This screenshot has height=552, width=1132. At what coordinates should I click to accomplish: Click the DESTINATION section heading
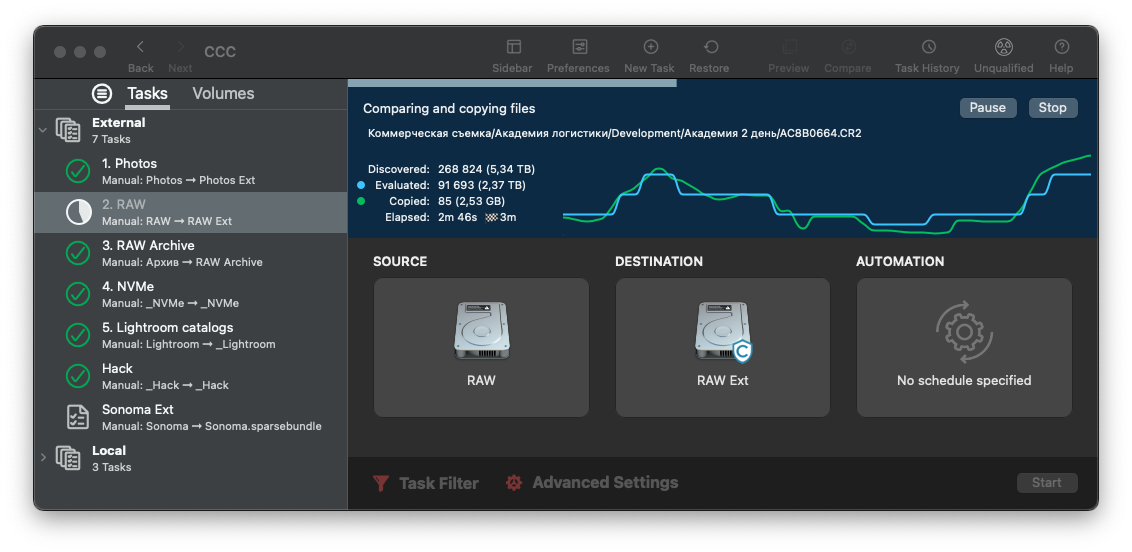658,261
